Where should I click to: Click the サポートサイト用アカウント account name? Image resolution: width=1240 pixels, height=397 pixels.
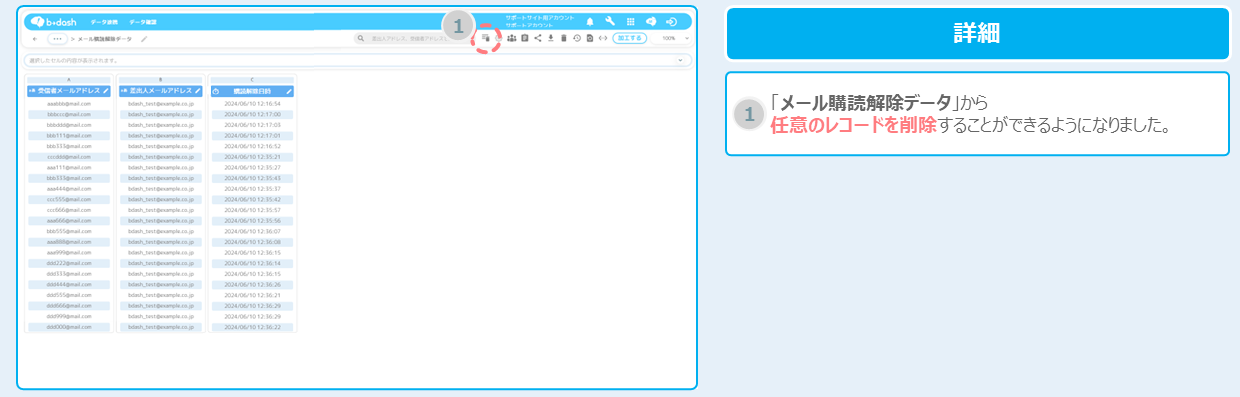540,17
